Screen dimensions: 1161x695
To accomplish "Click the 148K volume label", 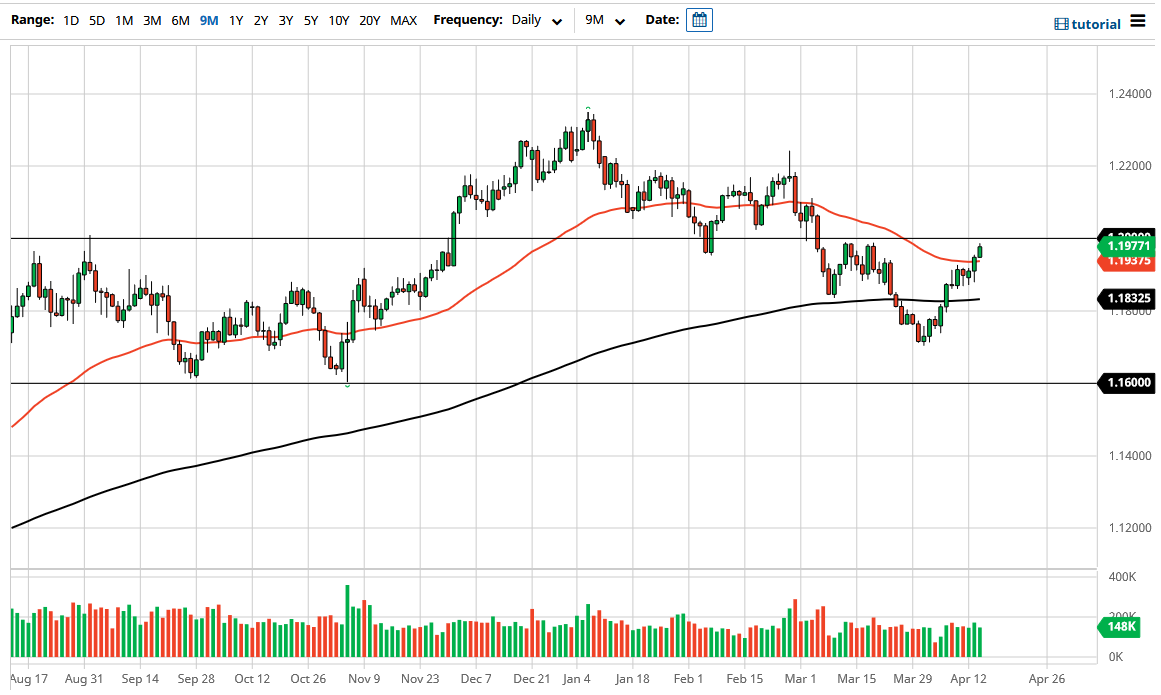I will [x=1122, y=627].
